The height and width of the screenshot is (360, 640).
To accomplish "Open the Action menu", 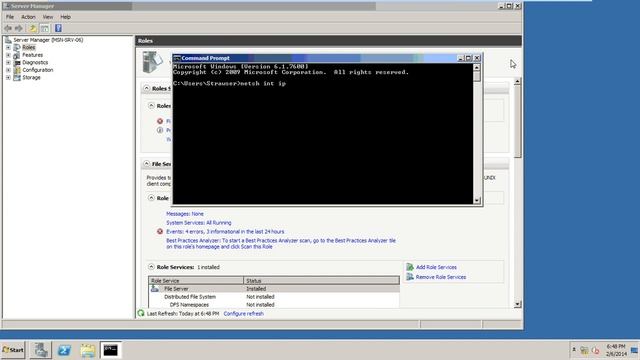I will point(28,17).
